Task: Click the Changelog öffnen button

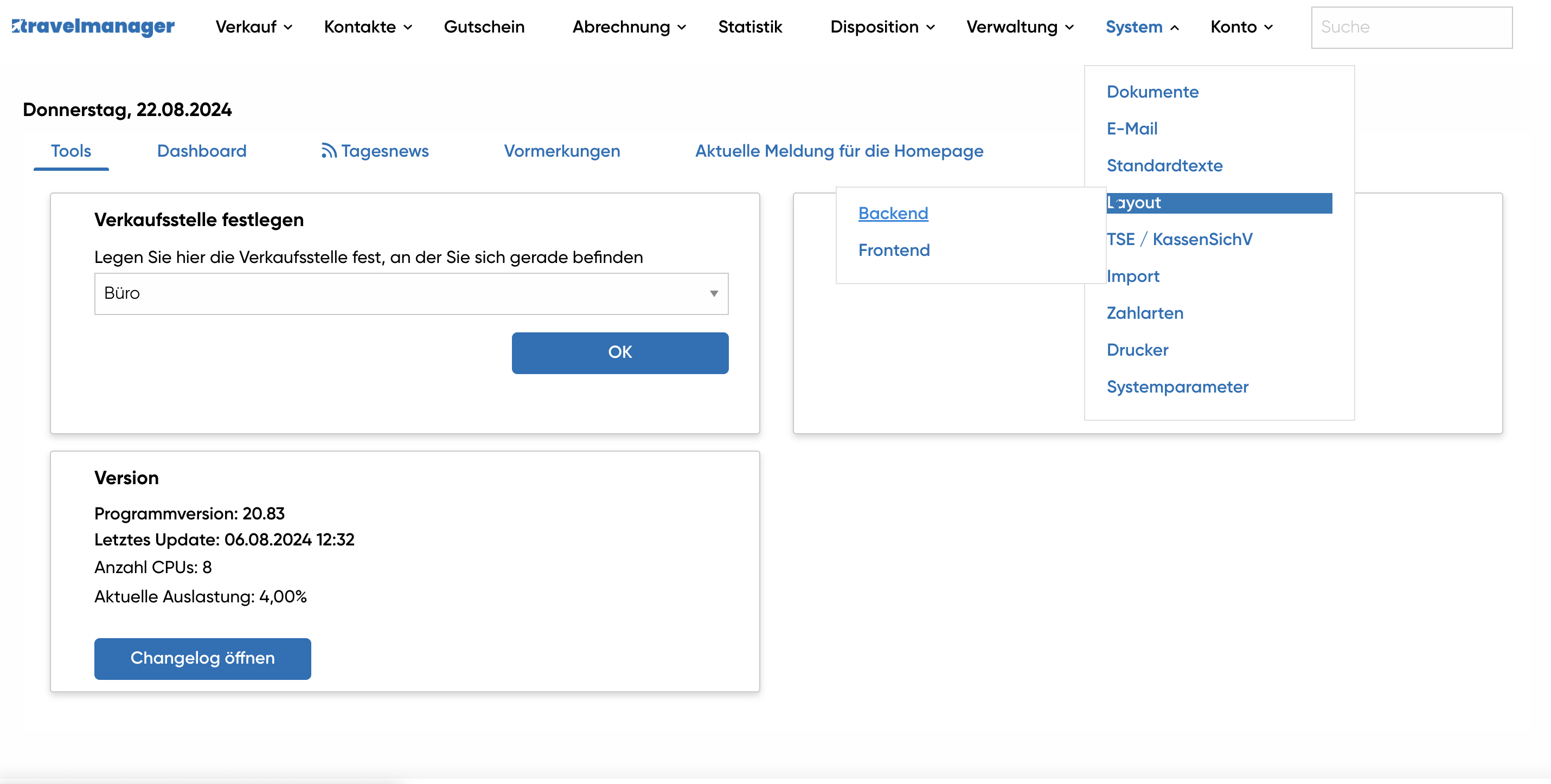Action: [x=202, y=659]
